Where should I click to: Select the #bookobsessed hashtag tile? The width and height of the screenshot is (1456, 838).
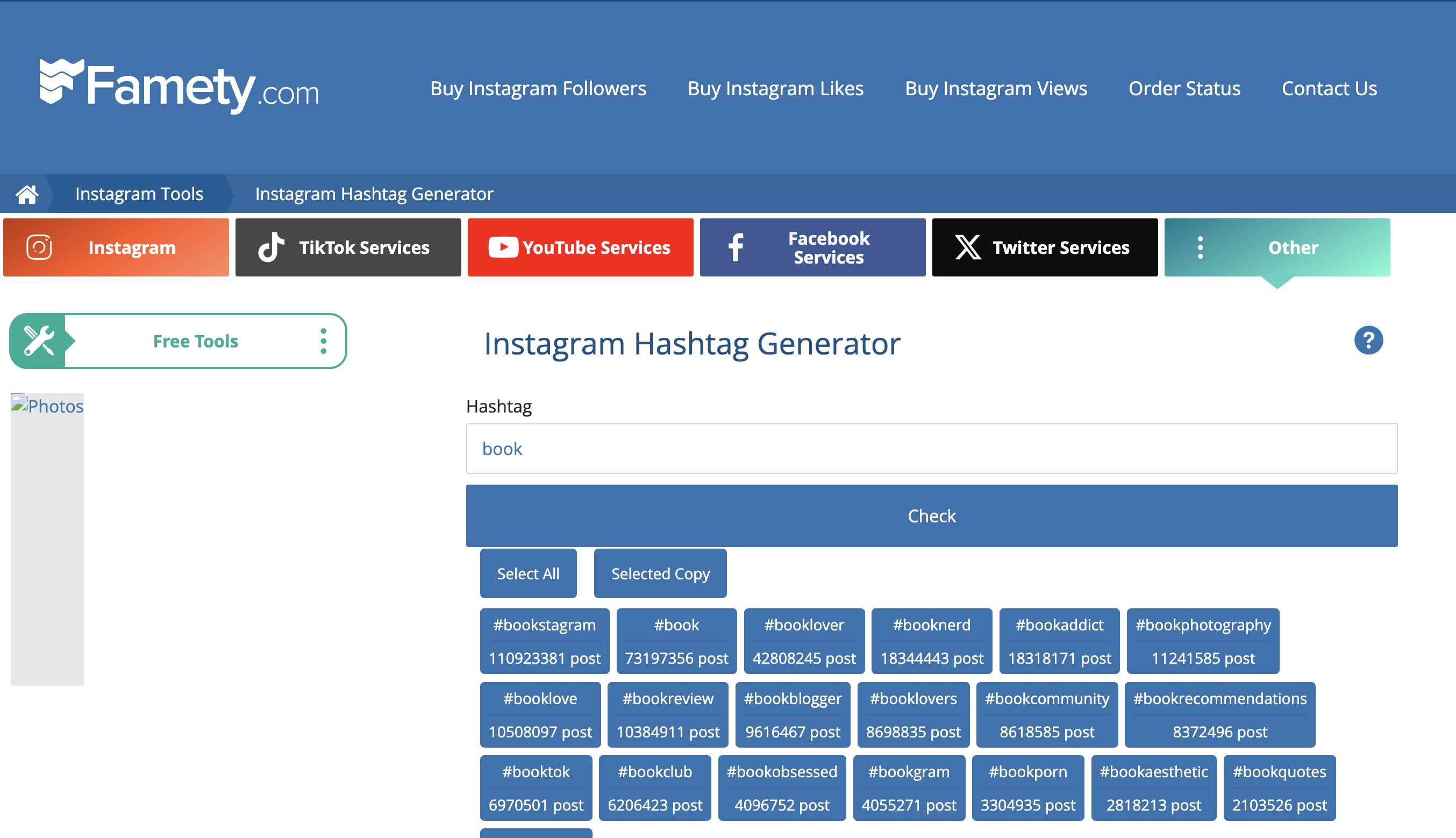pyautogui.click(x=782, y=788)
